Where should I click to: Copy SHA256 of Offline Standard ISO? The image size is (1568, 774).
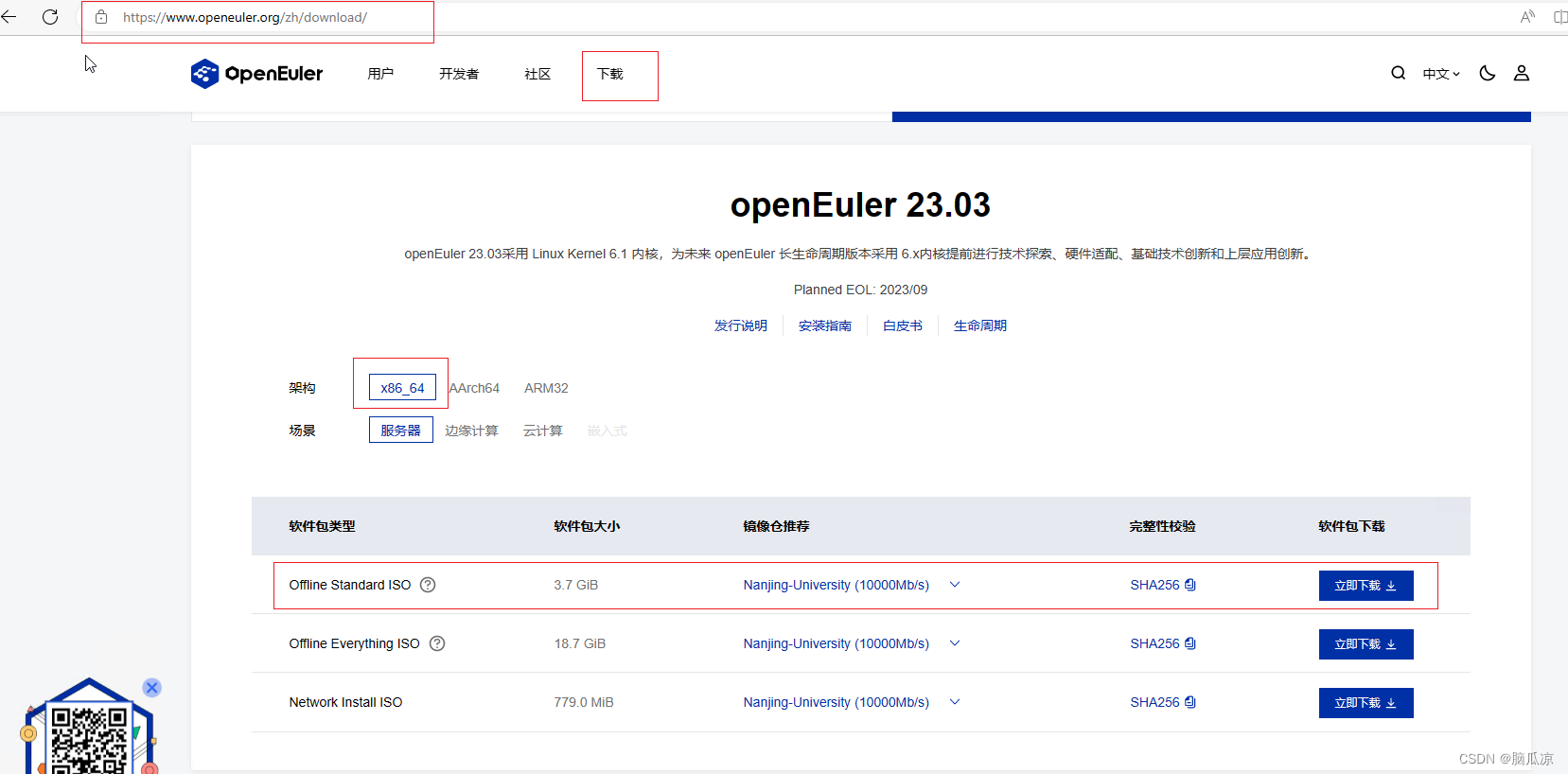pyautogui.click(x=1190, y=585)
